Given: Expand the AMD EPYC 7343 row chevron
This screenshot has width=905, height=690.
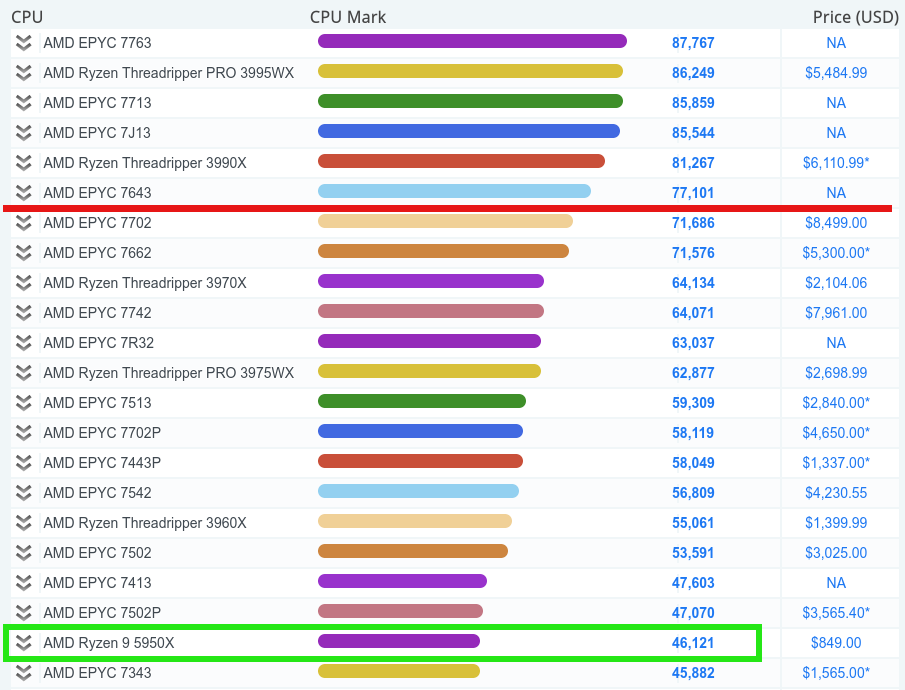Looking at the screenshot, I should point(24,673).
